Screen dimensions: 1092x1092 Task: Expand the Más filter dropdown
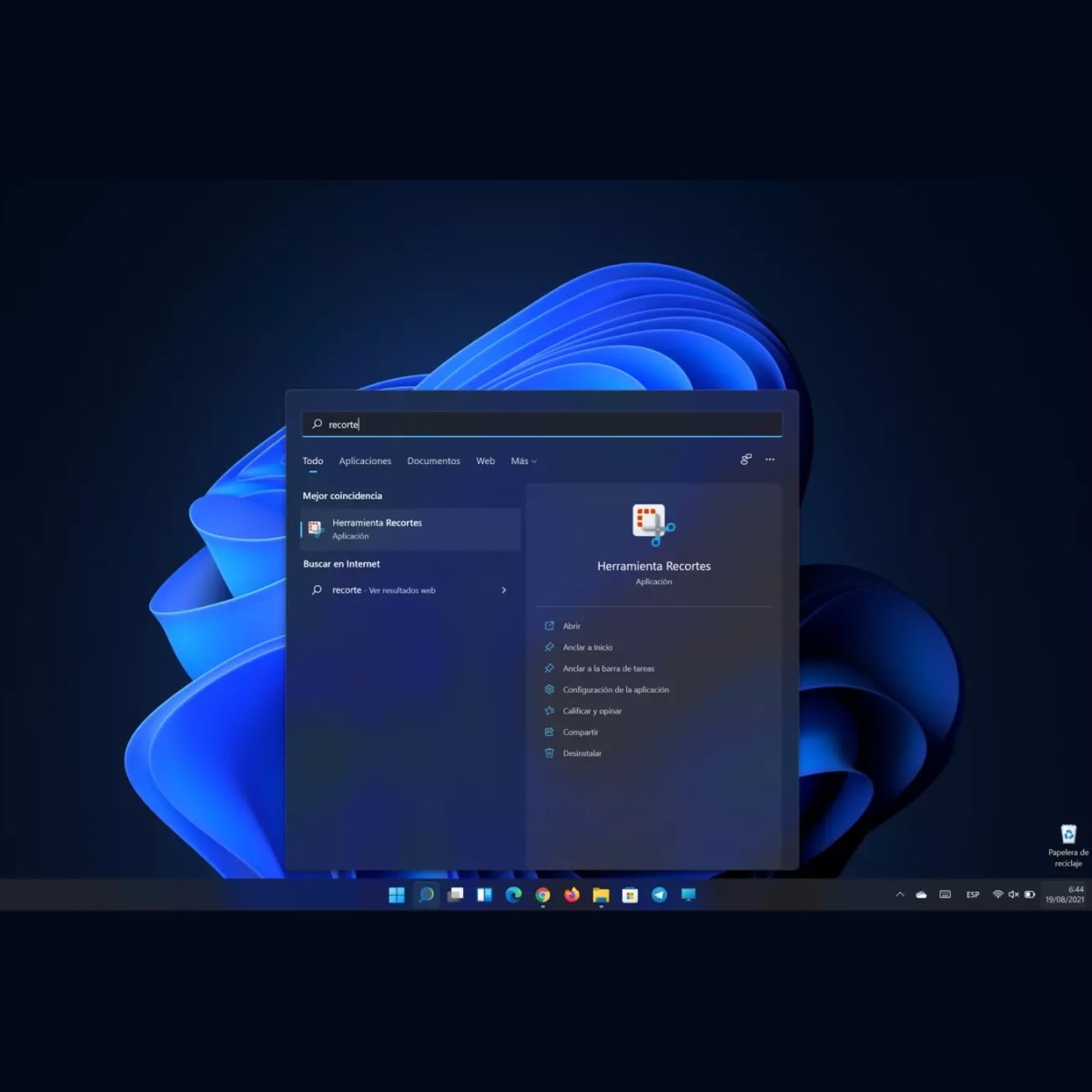523,461
